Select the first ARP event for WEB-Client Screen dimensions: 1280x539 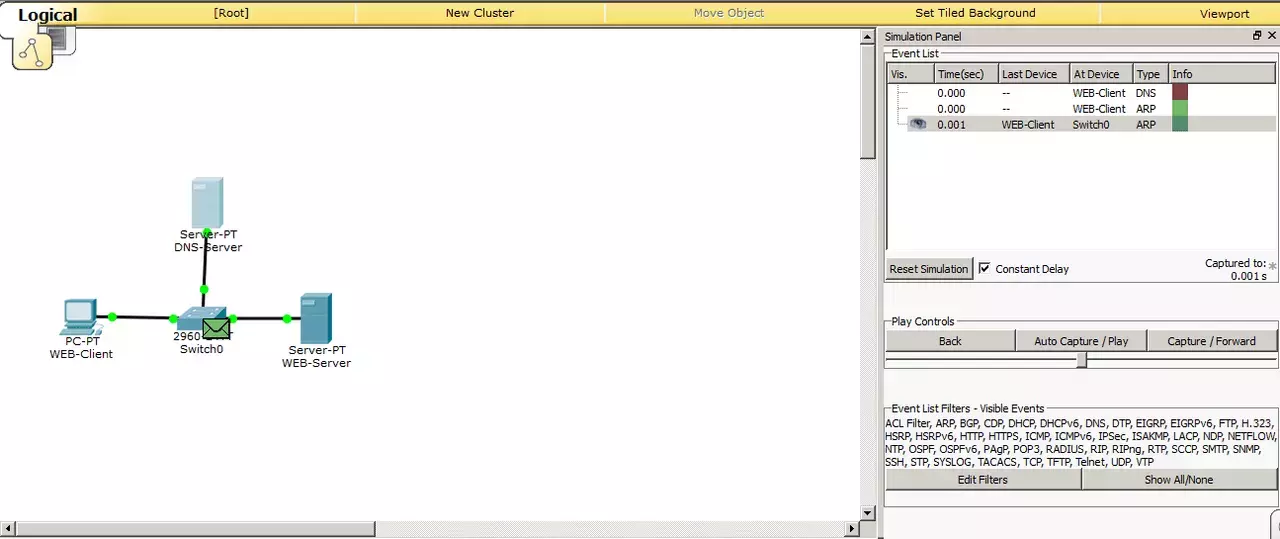(1082, 109)
